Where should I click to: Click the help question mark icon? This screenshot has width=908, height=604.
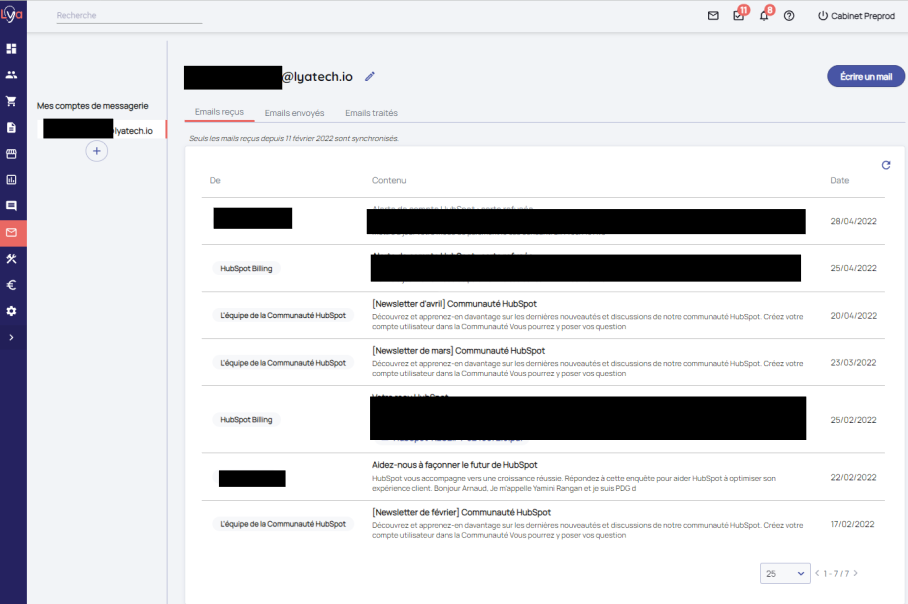[789, 16]
